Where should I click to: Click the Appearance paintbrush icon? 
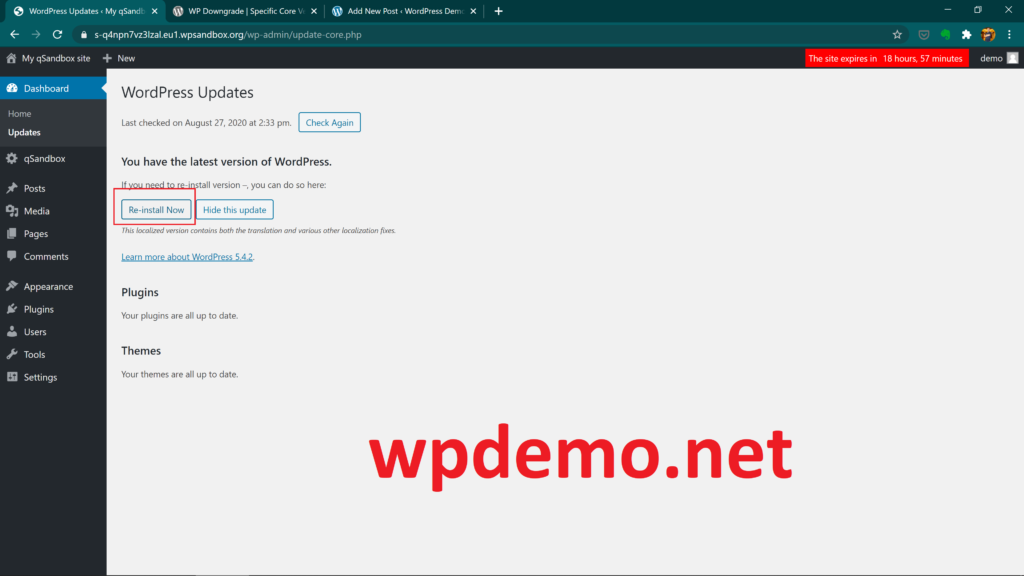click(x=12, y=286)
